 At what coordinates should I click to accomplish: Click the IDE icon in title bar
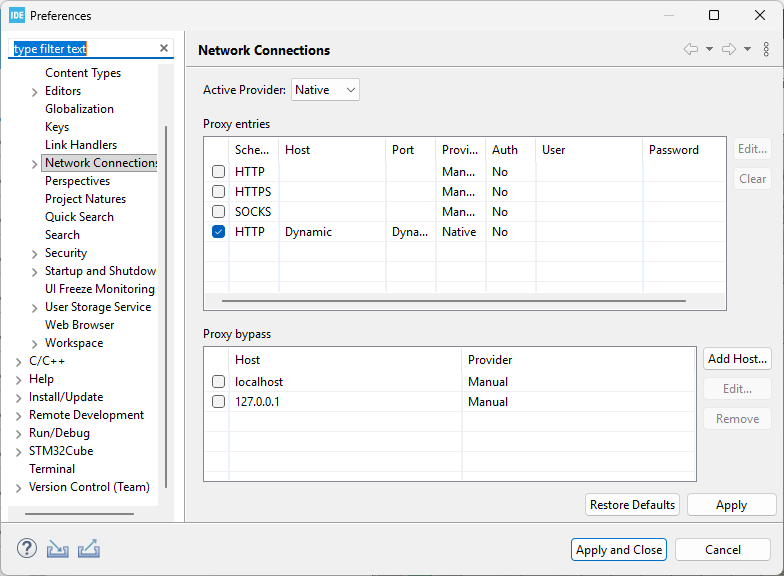tap(16, 16)
